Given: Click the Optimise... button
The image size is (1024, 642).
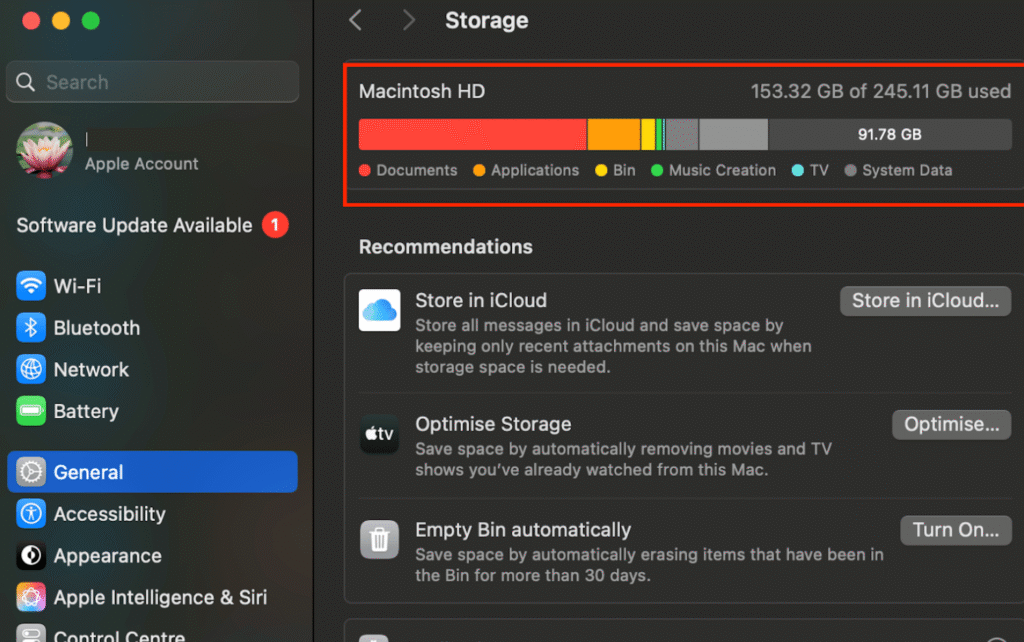Looking at the screenshot, I should tap(952, 425).
